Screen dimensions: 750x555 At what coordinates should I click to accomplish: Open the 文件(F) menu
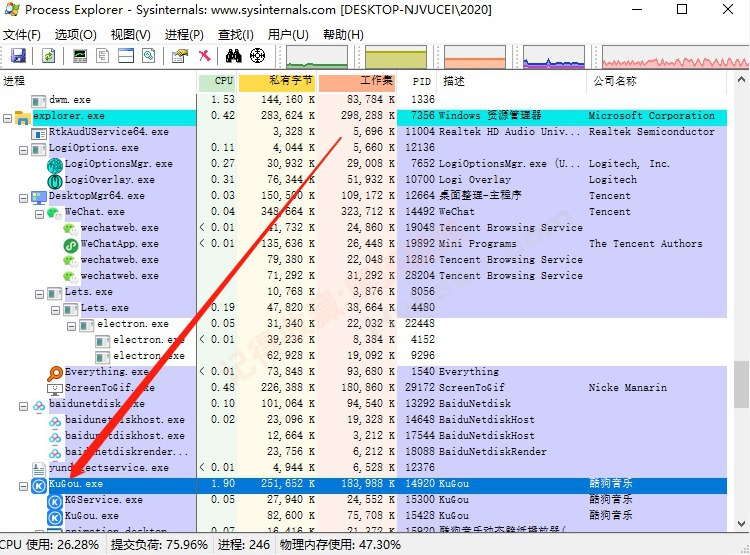[22, 35]
